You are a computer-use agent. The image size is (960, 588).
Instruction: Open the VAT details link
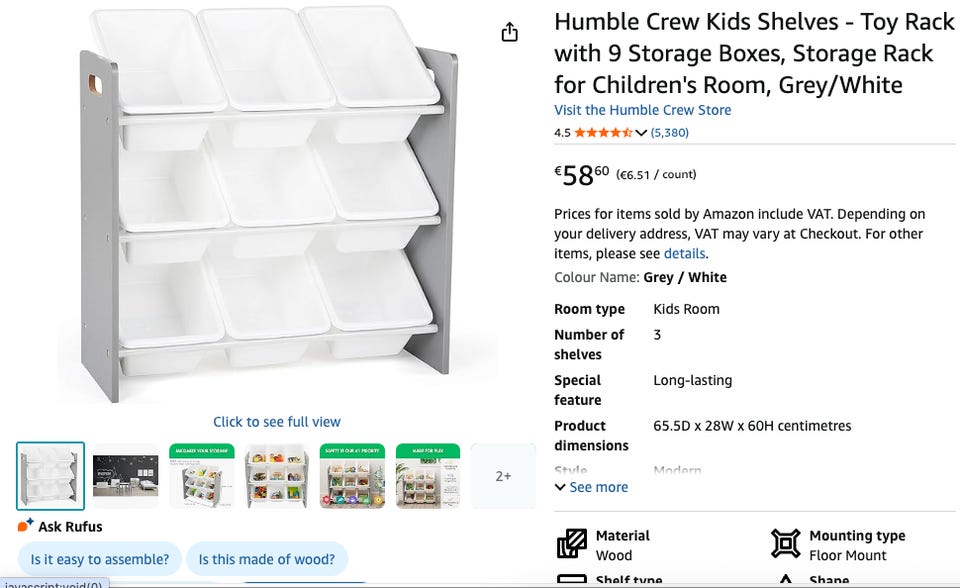pos(685,254)
